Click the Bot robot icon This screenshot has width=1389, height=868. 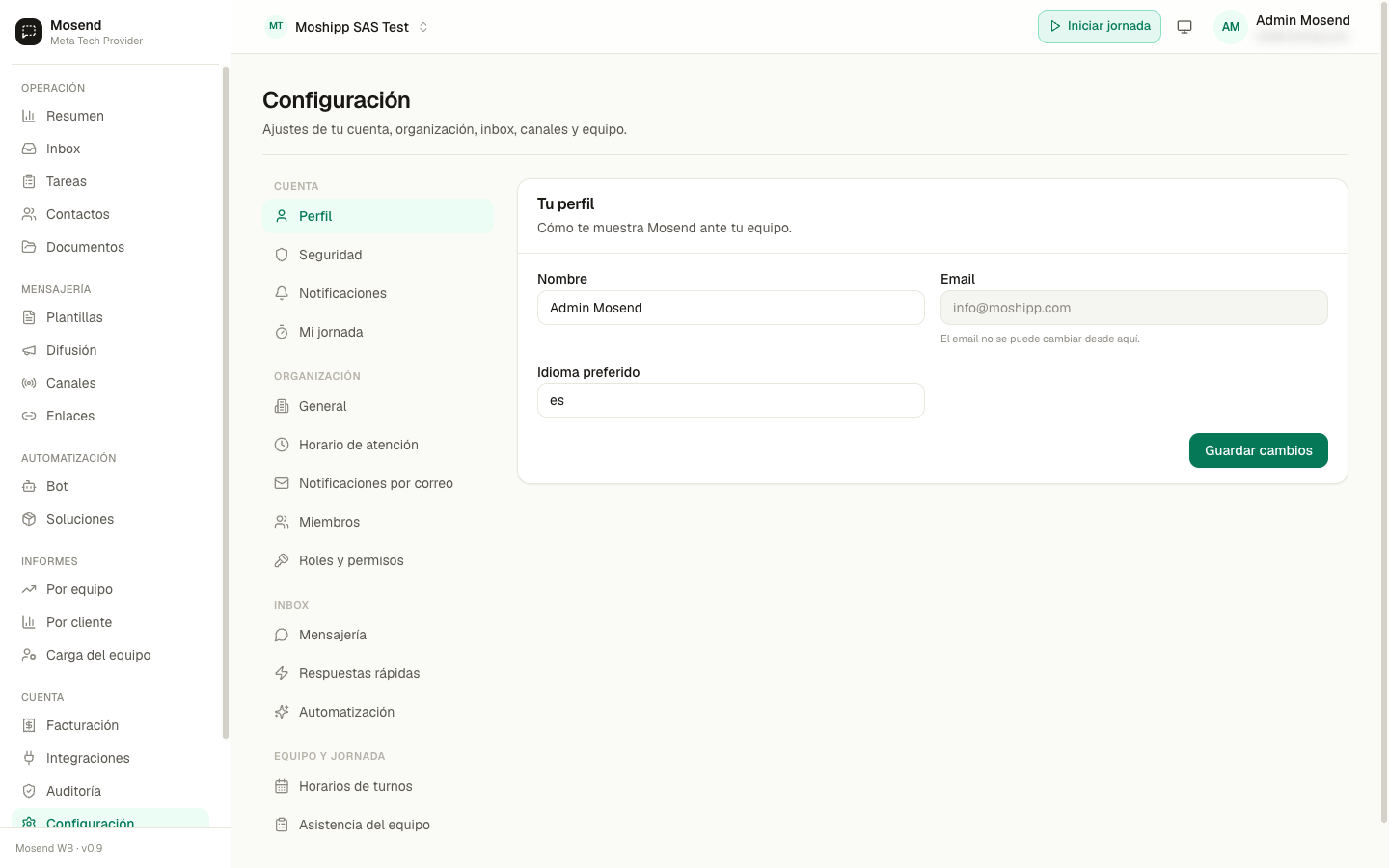click(x=29, y=486)
